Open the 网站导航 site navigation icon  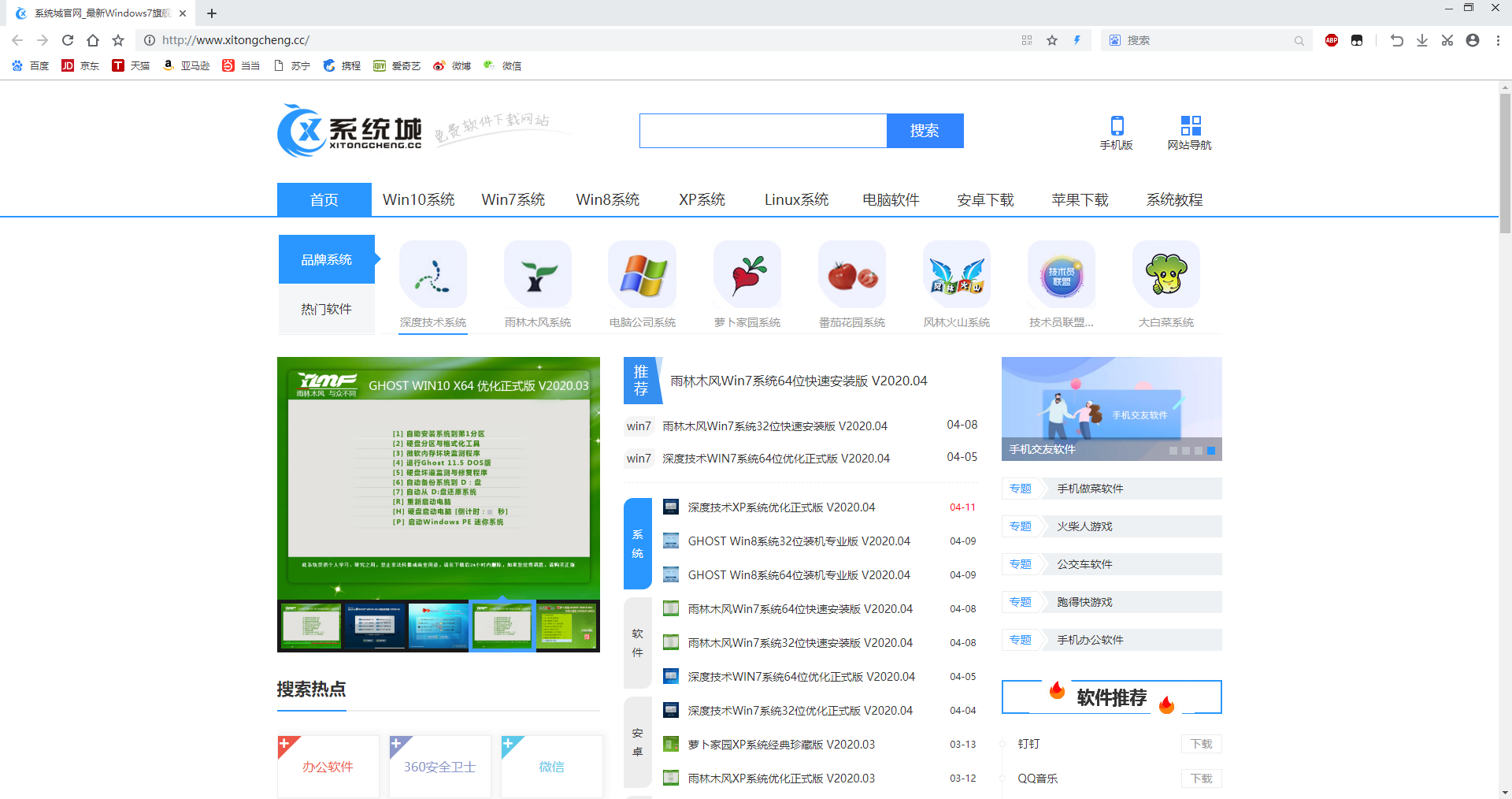coord(1190,132)
